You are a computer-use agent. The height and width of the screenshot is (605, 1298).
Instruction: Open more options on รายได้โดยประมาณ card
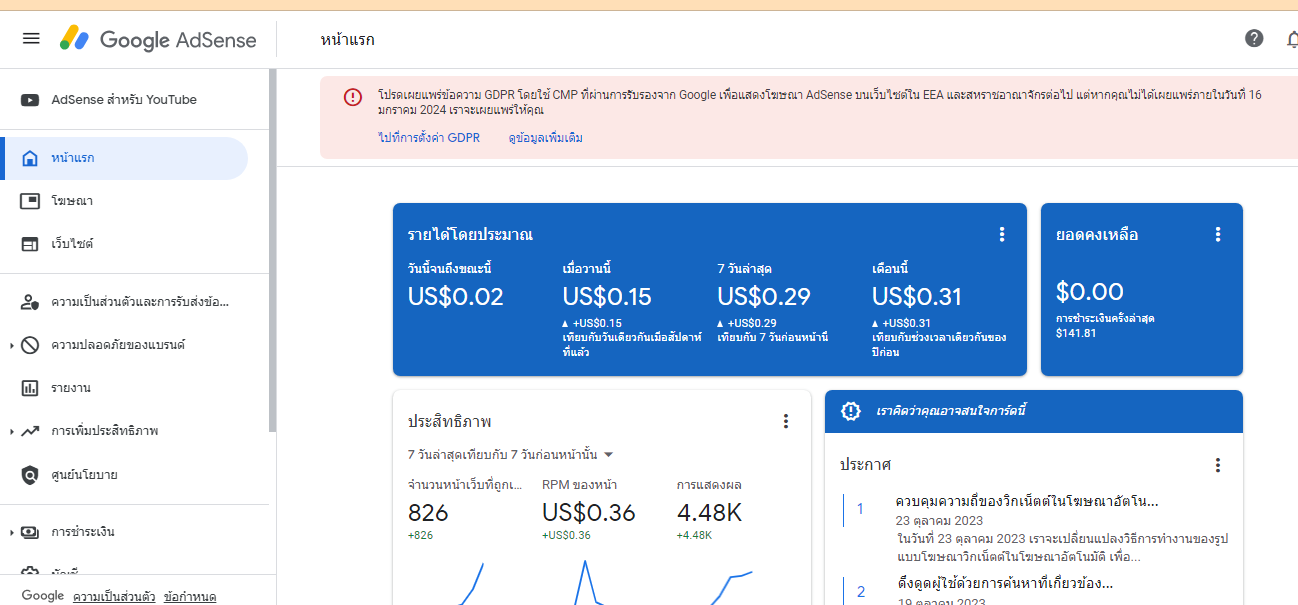click(1002, 234)
